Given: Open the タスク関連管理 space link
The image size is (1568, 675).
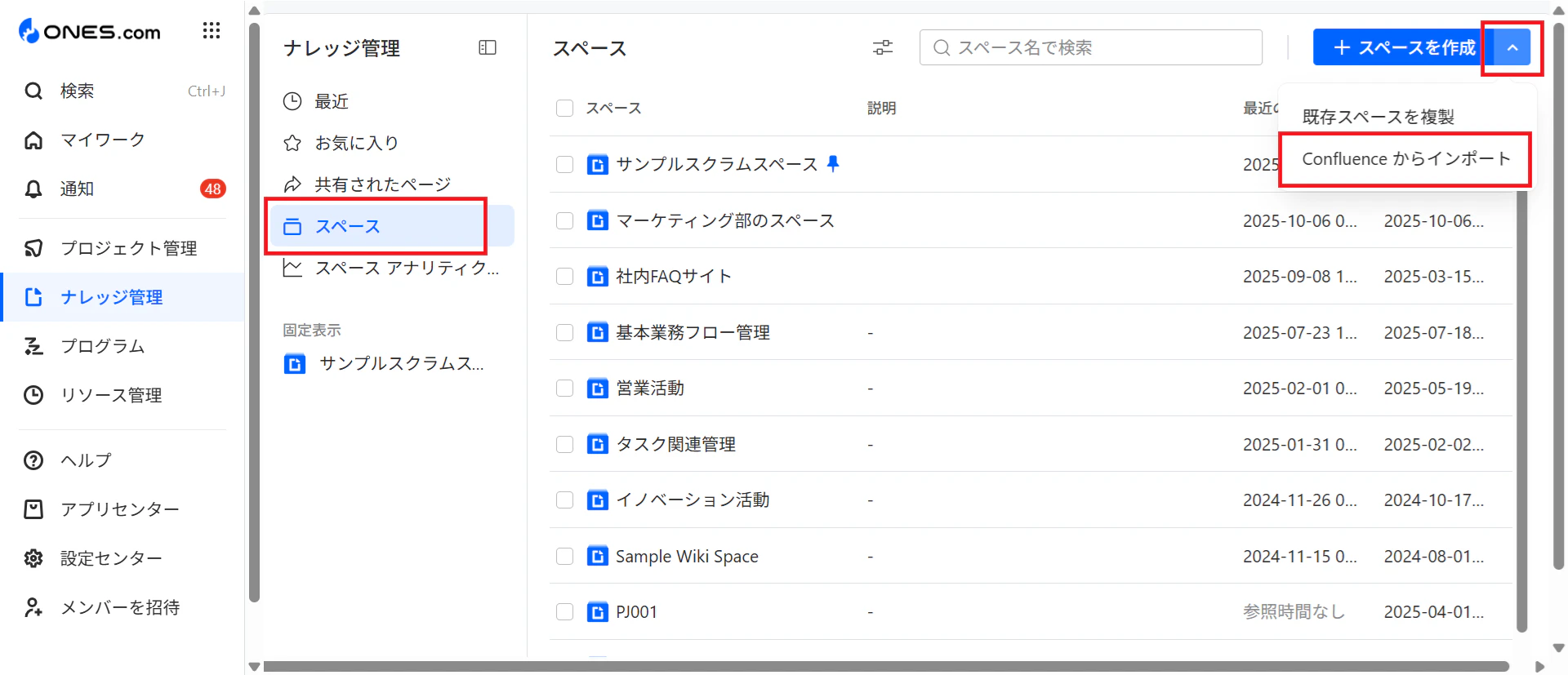Looking at the screenshot, I should [675, 444].
